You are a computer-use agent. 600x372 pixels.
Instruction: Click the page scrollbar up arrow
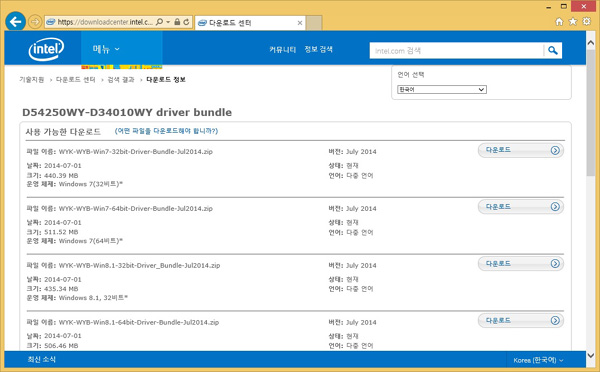(590, 43)
